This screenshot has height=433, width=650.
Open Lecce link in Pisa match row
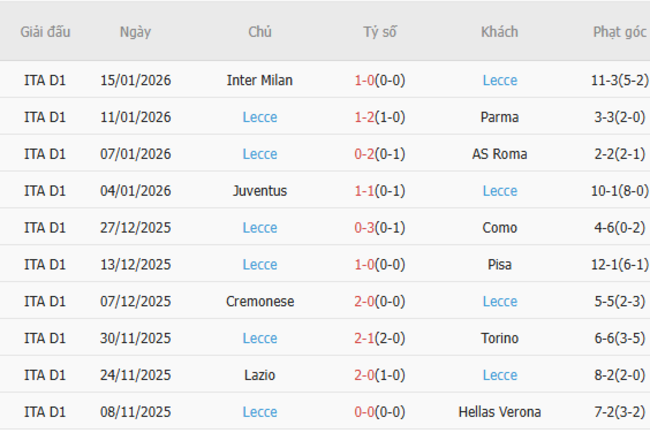pos(260,265)
